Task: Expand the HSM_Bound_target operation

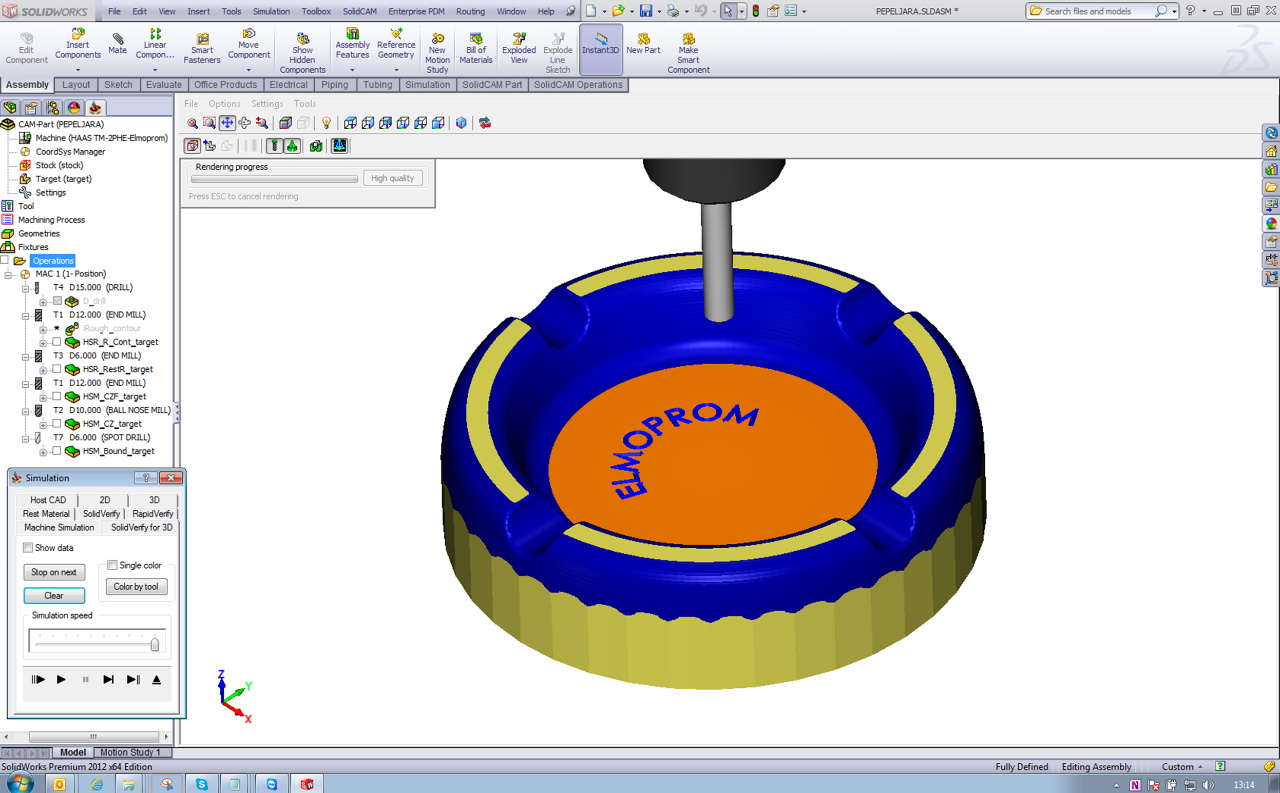Action: pyautogui.click(x=43, y=452)
